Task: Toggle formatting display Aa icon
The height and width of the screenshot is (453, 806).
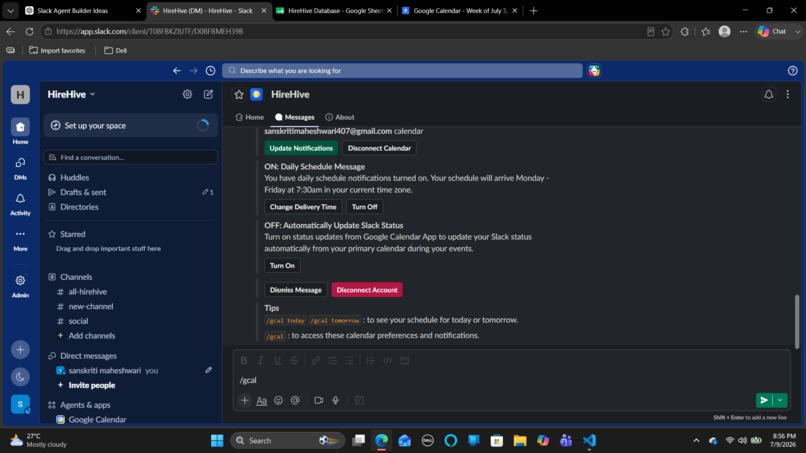Action: 262,400
